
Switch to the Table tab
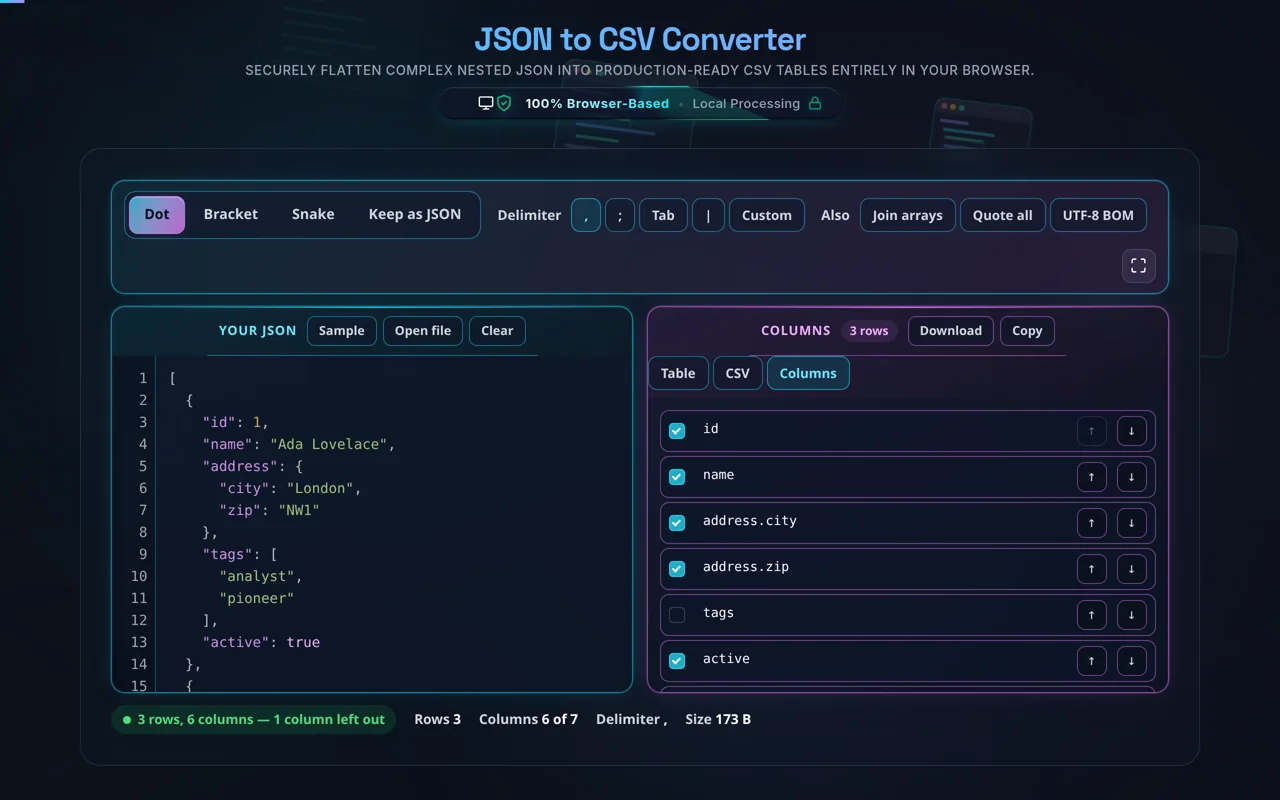click(x=678, y=373)
